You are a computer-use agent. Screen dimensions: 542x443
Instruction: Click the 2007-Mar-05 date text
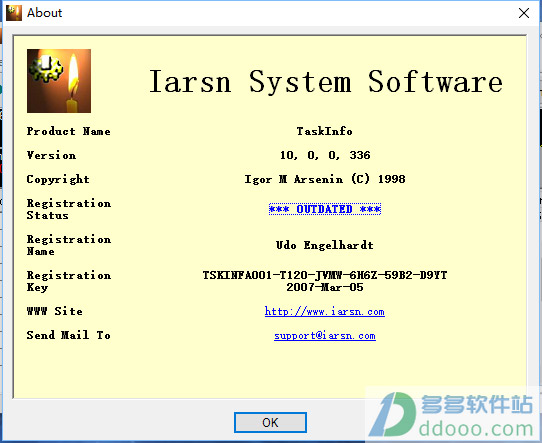(325, 287)
